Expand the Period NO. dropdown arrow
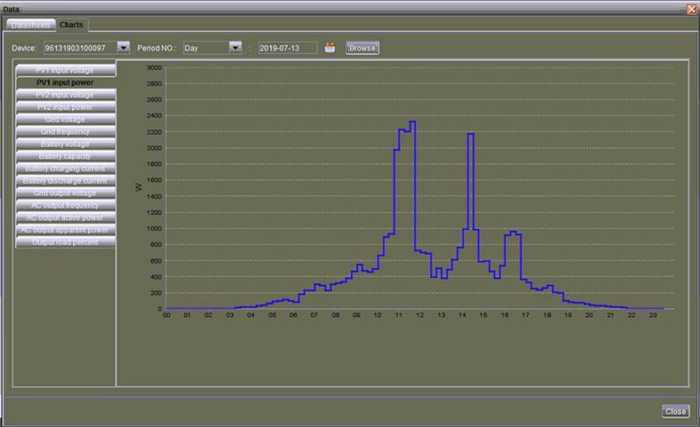The height and width of the screenshot is (427, 700). [235, 47]
